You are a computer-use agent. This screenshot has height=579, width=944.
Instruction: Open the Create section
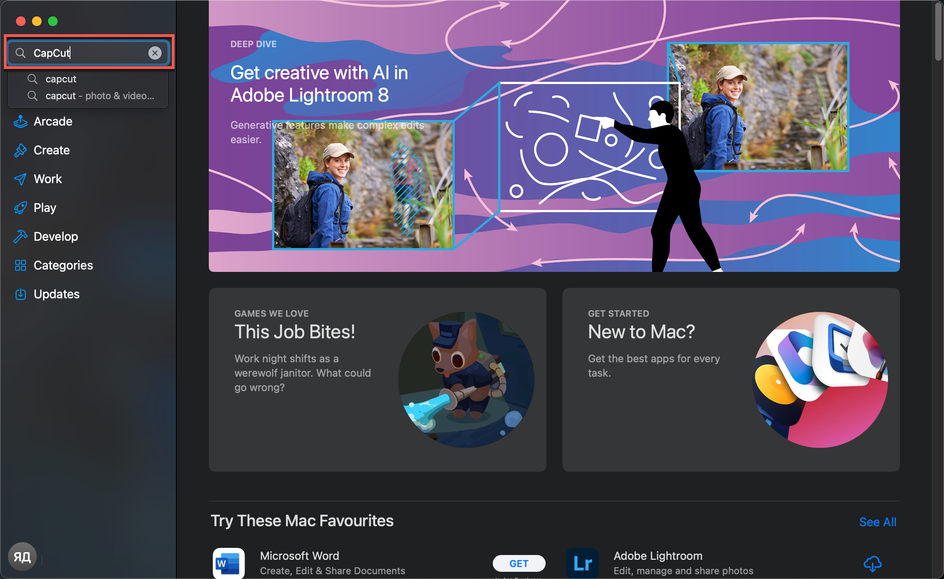(x=52, y=150)
